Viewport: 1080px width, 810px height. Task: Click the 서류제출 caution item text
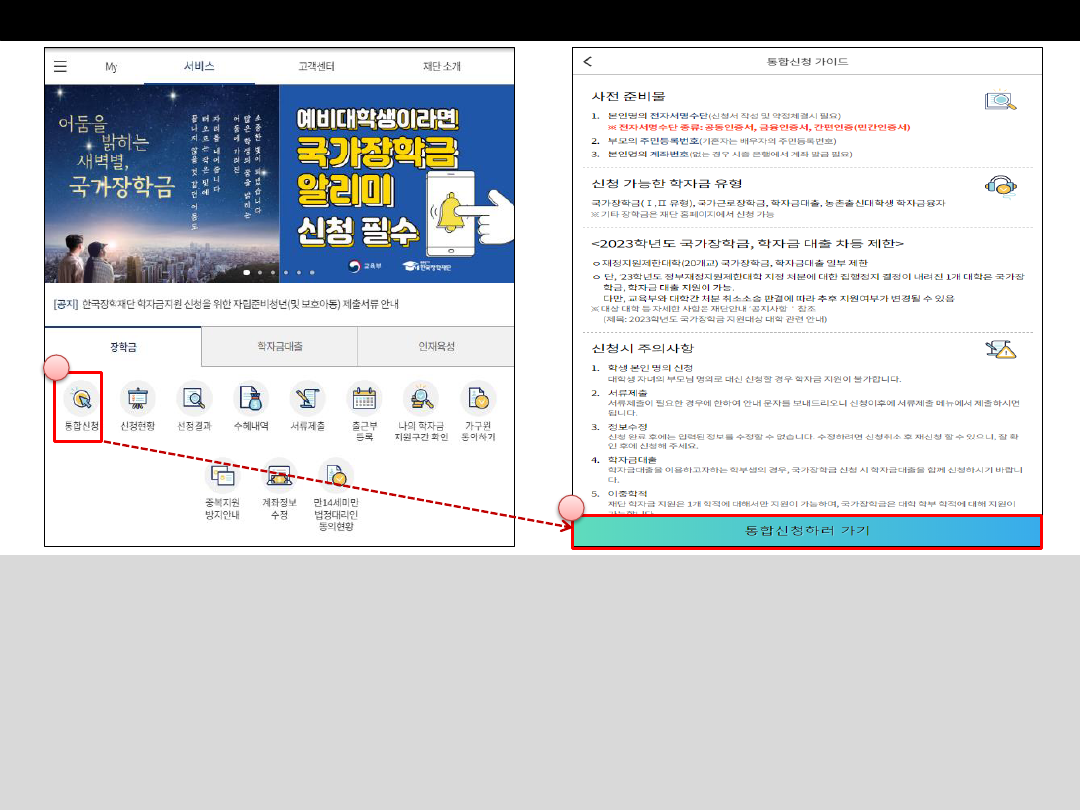813,408
